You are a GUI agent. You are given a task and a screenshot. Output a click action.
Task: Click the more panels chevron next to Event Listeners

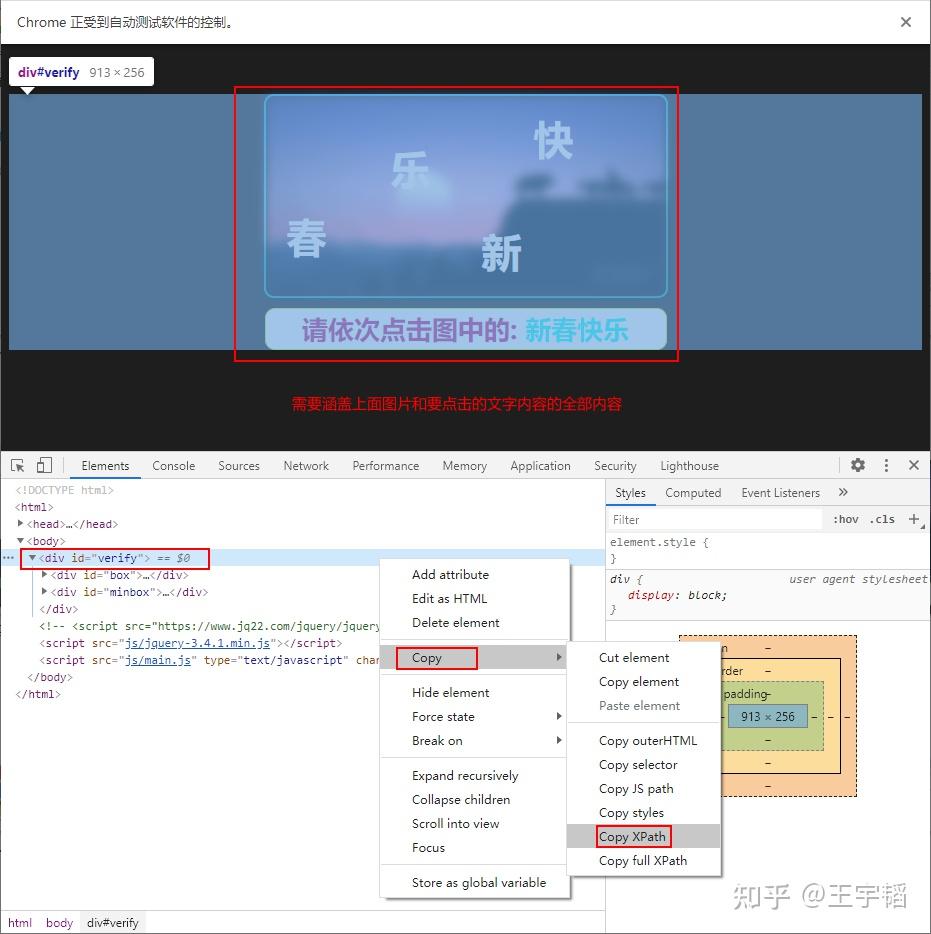[x=843, y=492]
